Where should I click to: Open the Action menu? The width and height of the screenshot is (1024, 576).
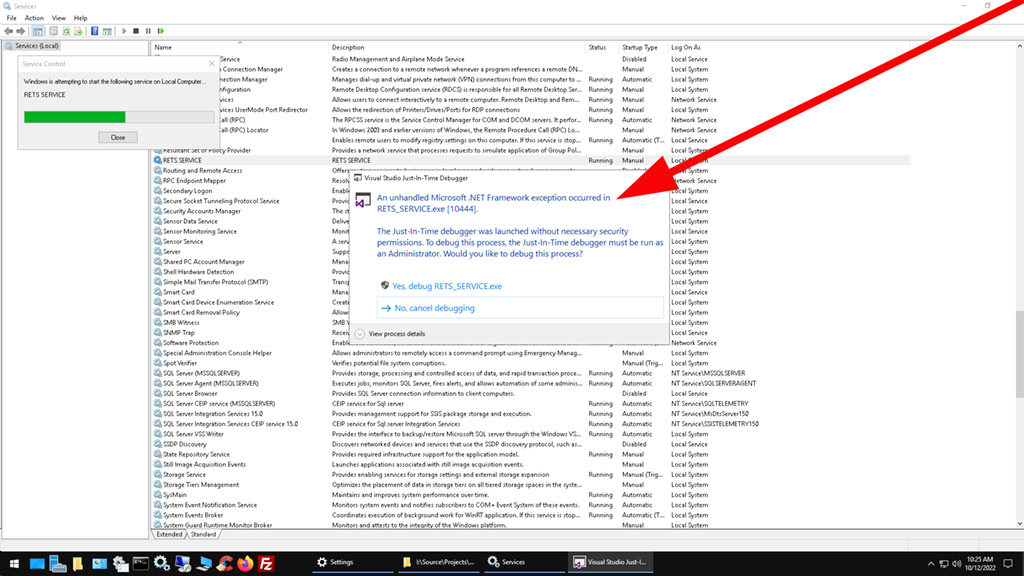34,18
